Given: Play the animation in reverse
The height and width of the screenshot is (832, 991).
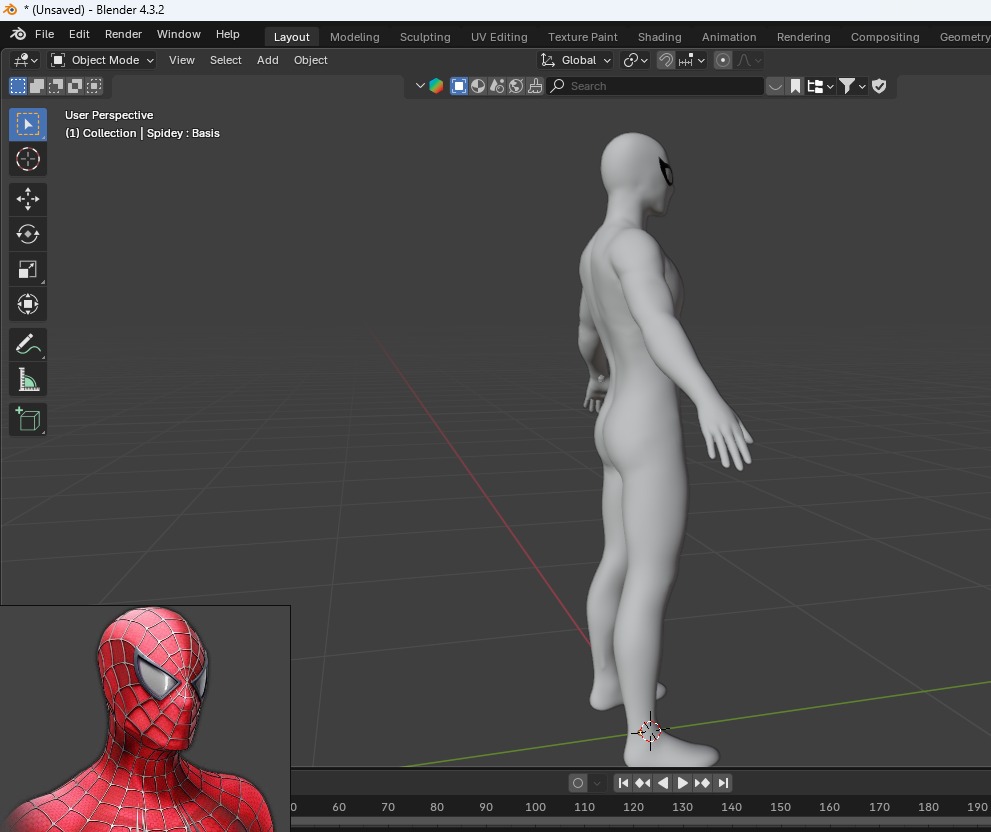Looking at the screenshot, I should (x=663, y=783).
